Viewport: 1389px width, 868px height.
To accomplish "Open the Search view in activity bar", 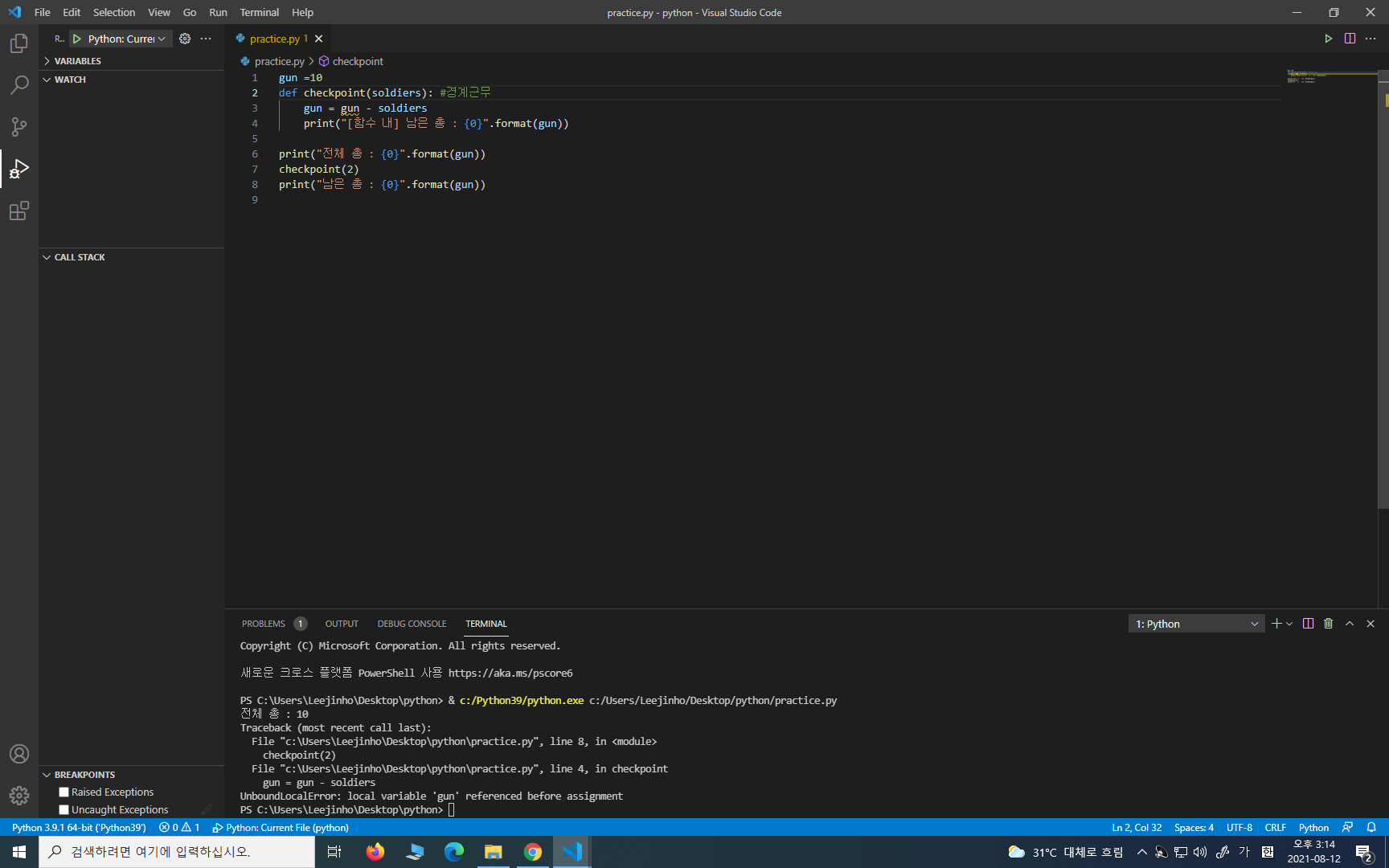I will pos(19,85).
